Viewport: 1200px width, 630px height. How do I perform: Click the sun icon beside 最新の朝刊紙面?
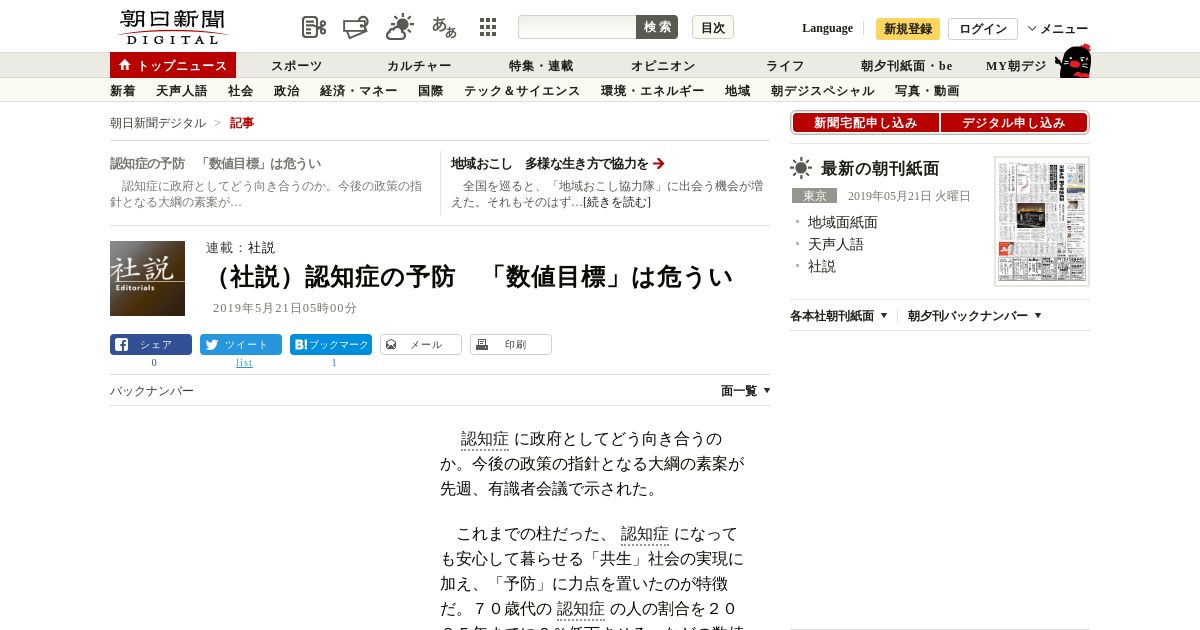click(x=801, y=168)
